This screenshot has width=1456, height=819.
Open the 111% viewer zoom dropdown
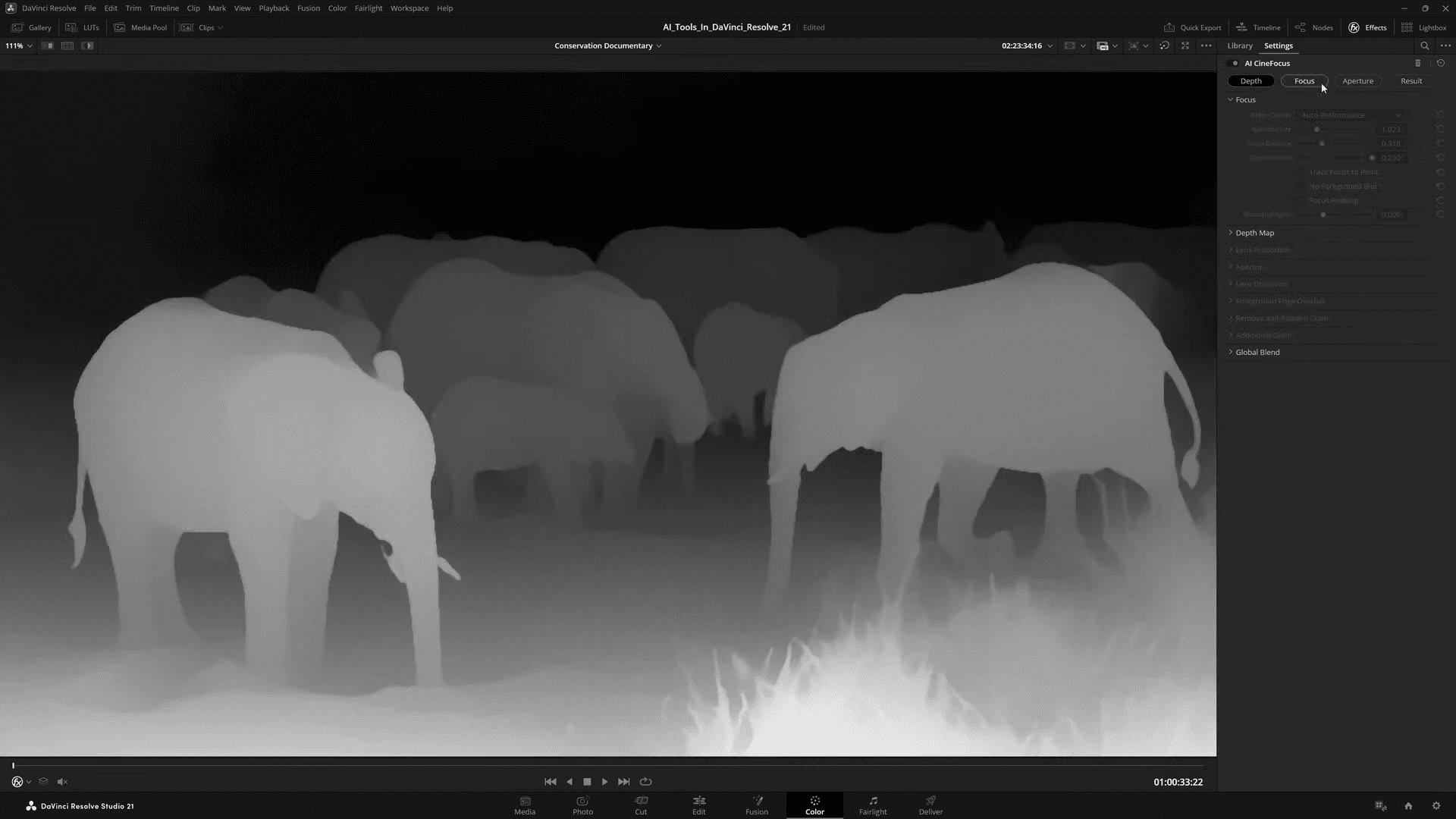pos(18,45)
